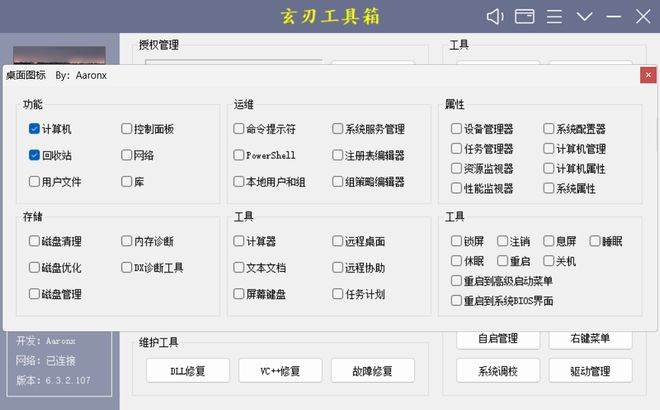660x410 pixels.
Task: Tick 组策略编辑器 checkbox
Action: tap(338, 181)
